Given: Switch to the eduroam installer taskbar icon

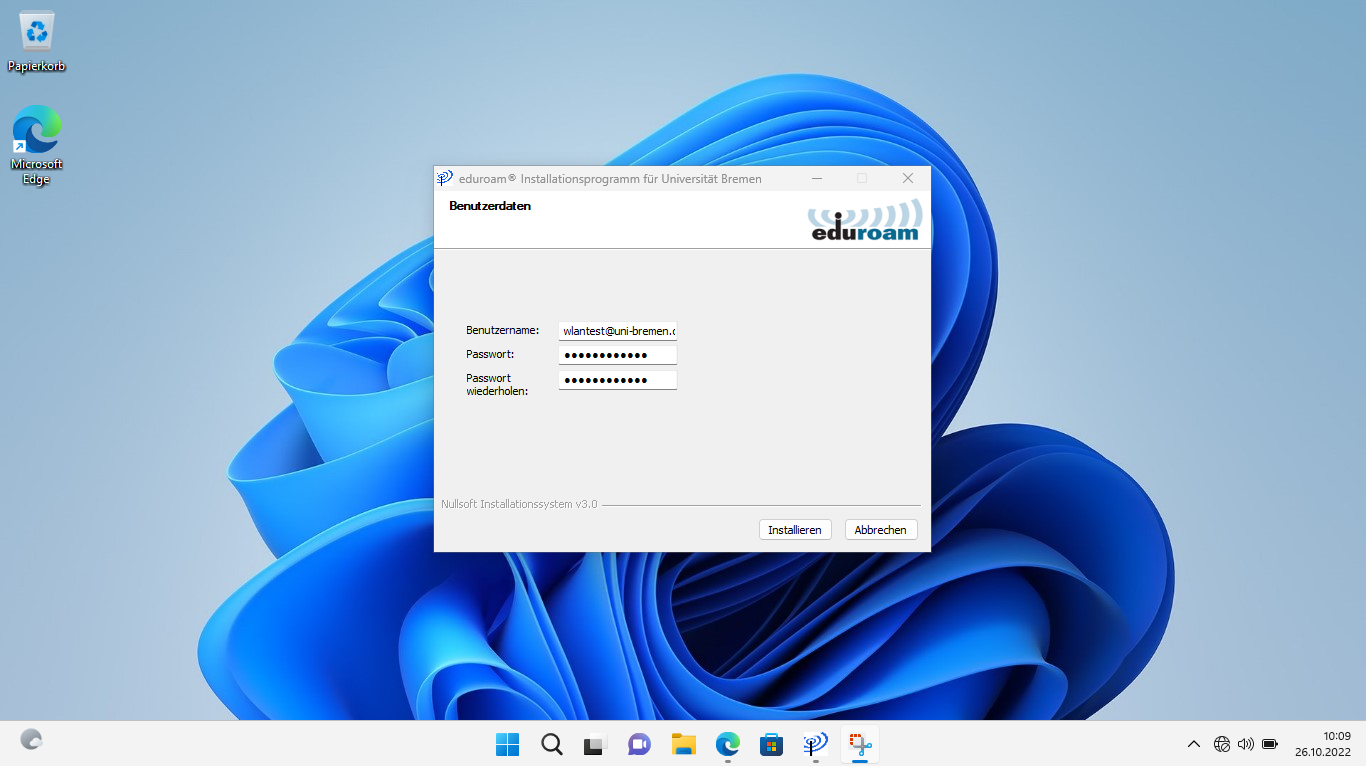Looking at the screenshot, I should pos(815,744).
